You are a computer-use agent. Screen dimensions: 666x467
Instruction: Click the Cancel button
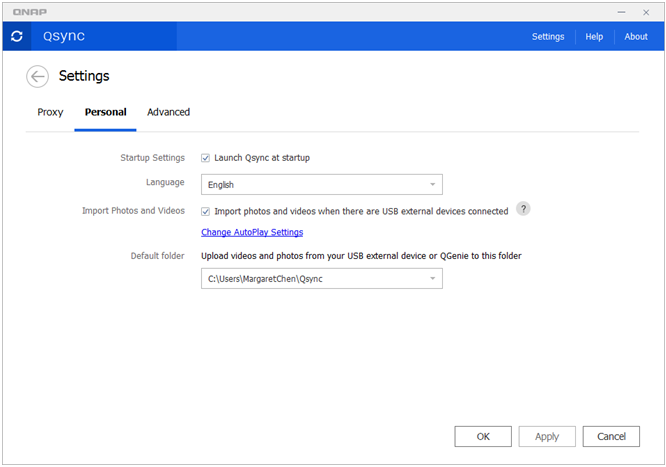click(611, 436)
